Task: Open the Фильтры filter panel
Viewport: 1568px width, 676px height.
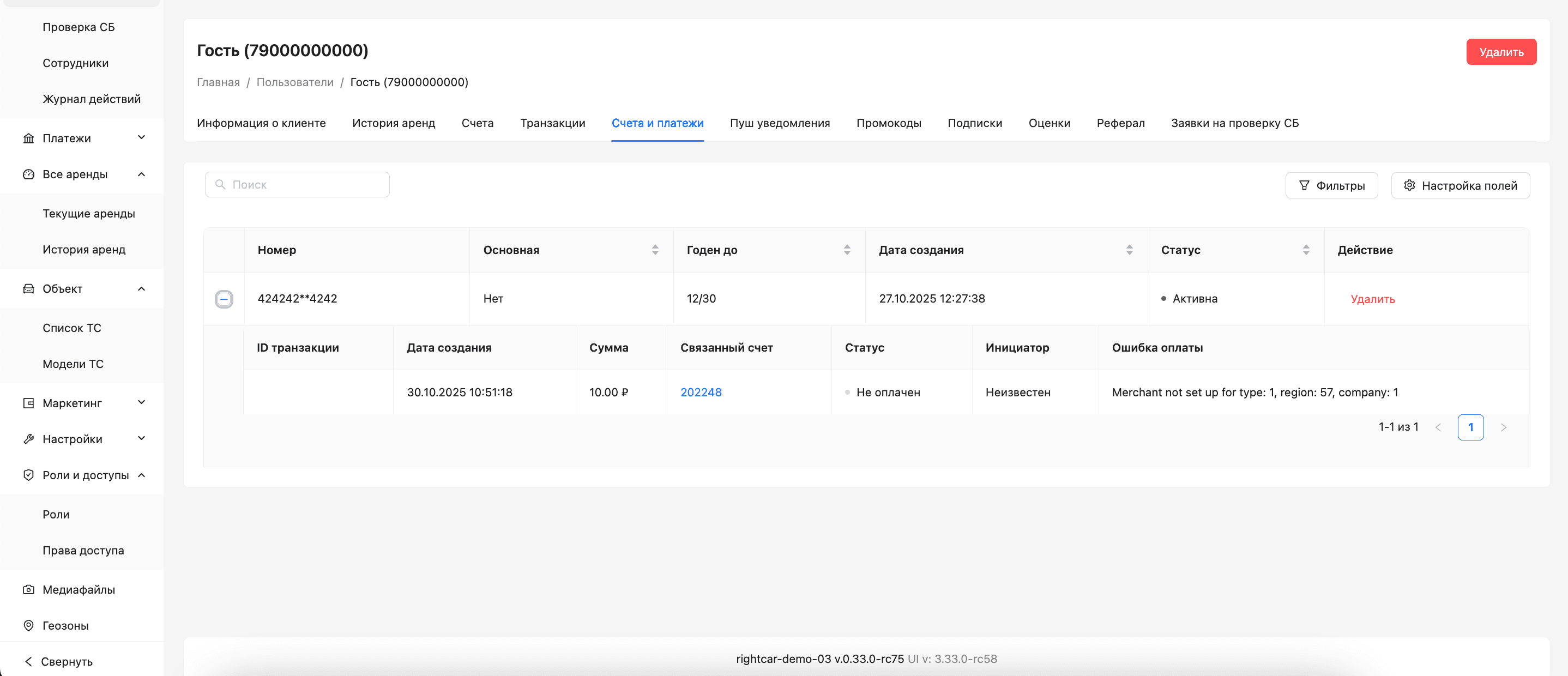Action: [x=1331, y=185]
